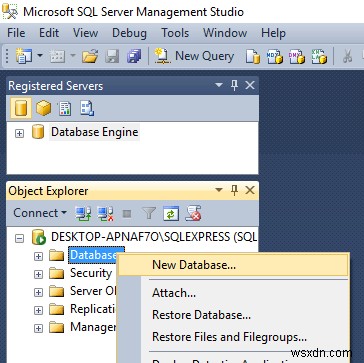The image size is (364, 363).
Task: Select Integration Services server type icon
Action: pos(87,108)
